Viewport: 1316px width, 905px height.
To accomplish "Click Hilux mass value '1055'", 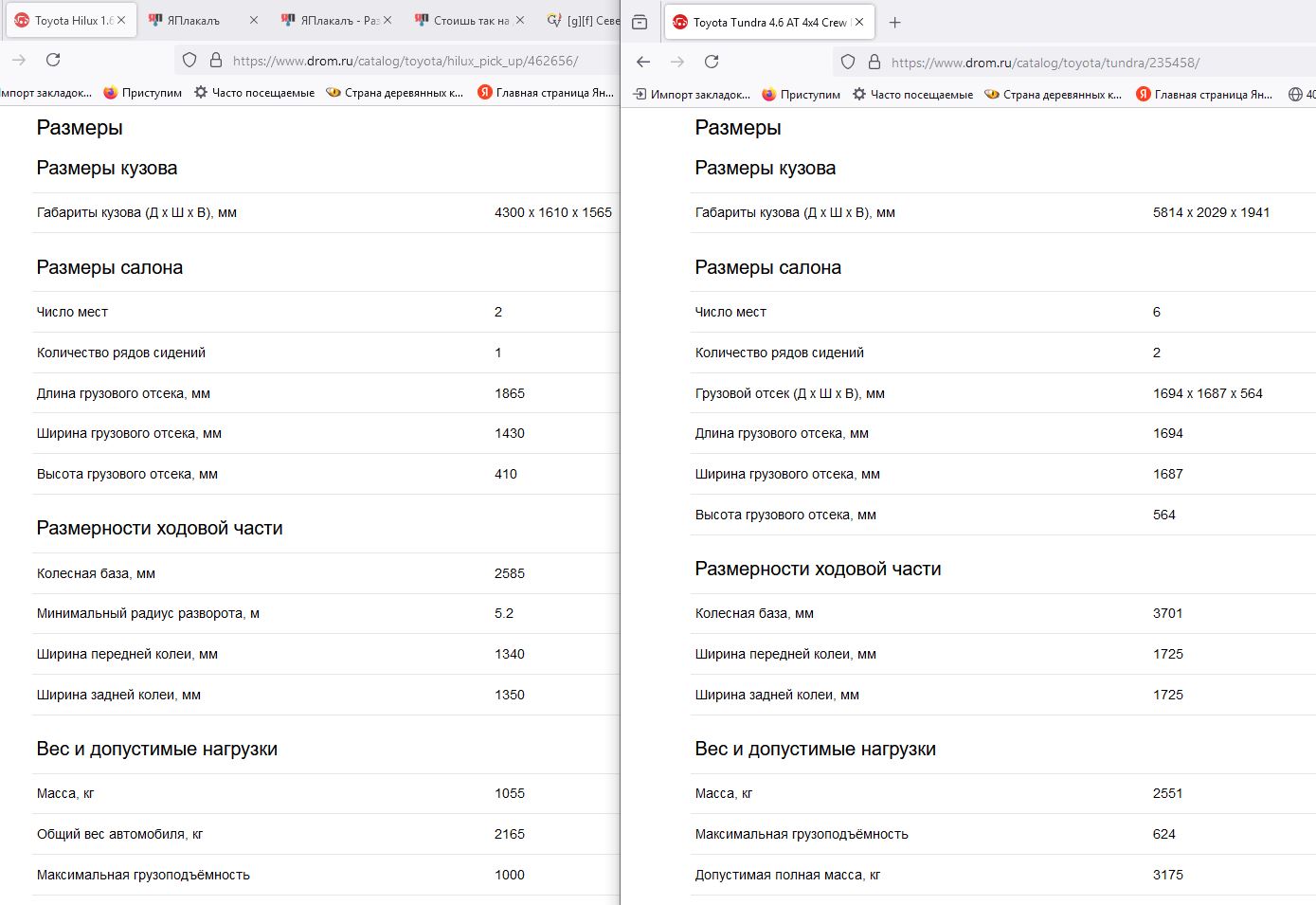I will [x=510, y=793].
